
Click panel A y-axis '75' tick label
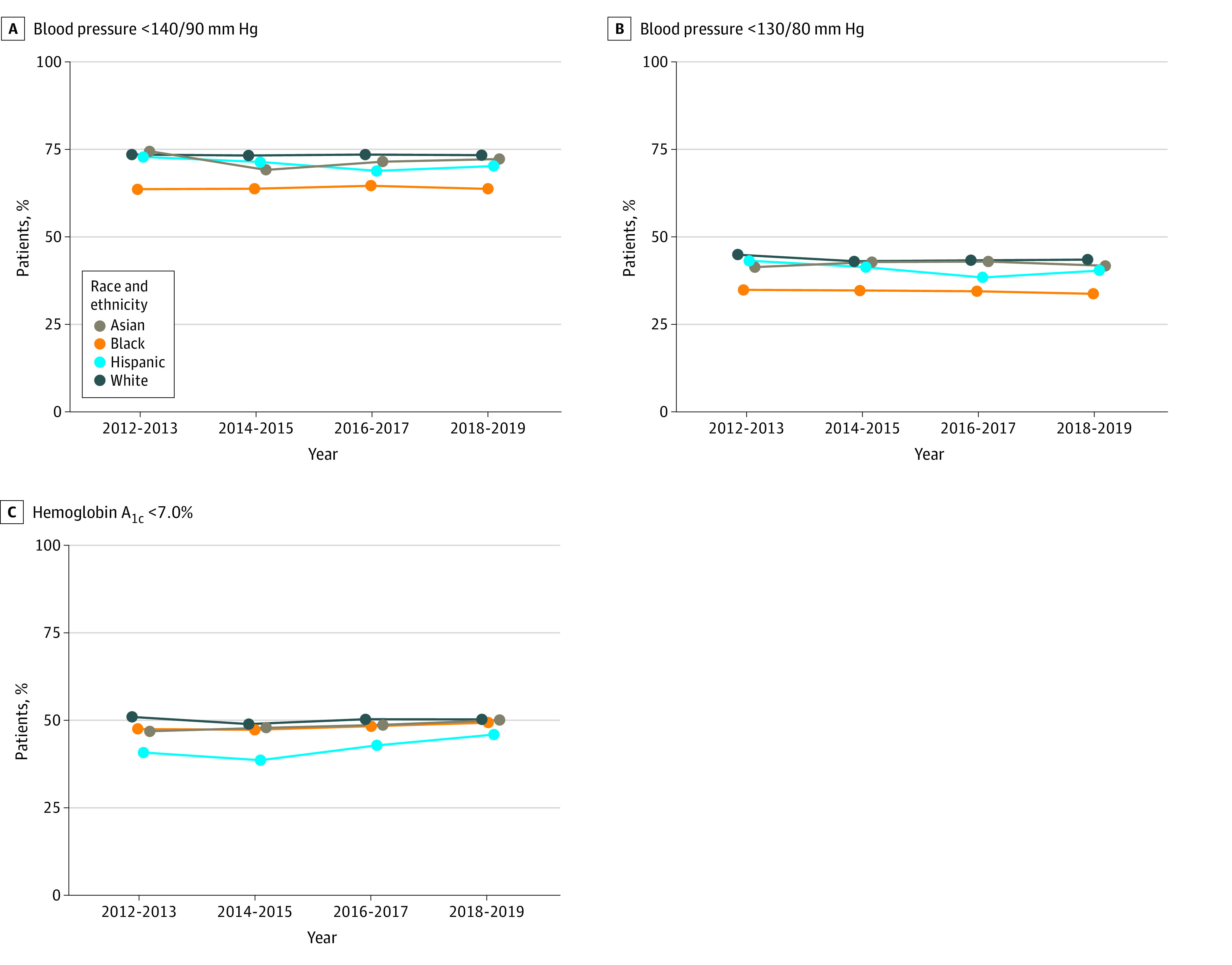(x=53, y=149)
